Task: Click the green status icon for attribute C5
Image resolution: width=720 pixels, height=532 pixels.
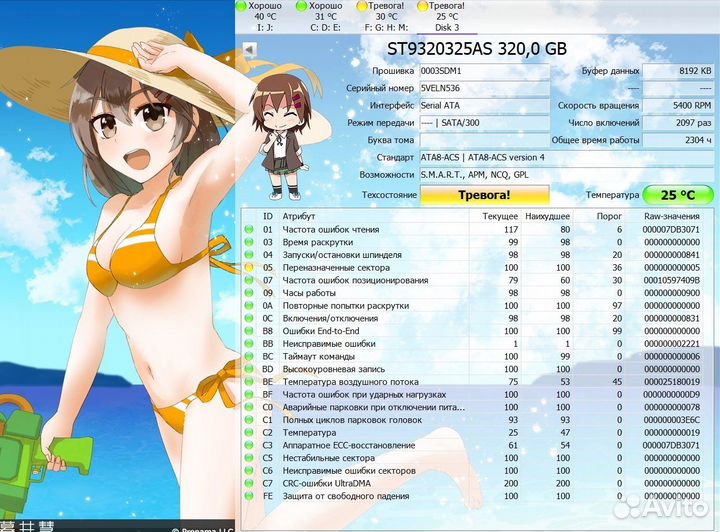Action: (x=249, y=458)
